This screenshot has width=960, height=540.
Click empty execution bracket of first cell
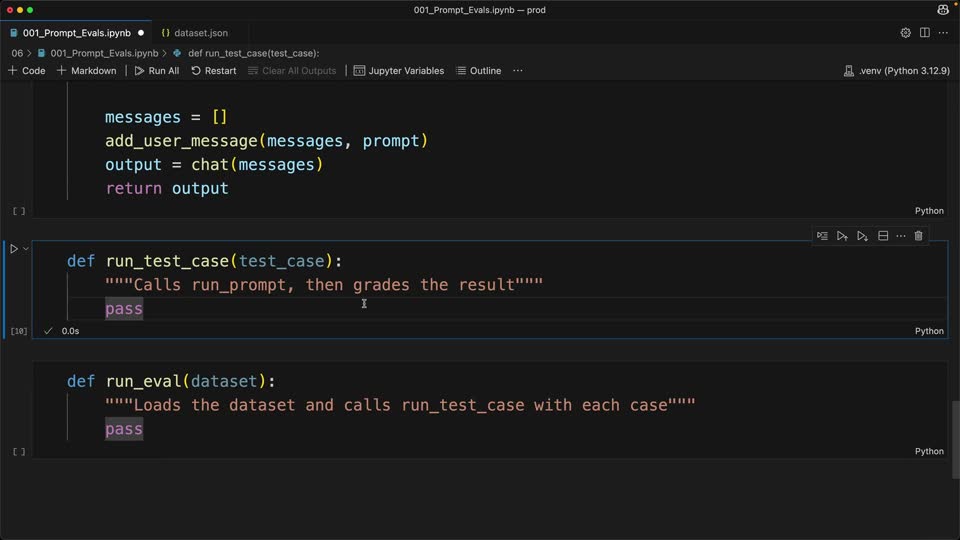[19, 211]
